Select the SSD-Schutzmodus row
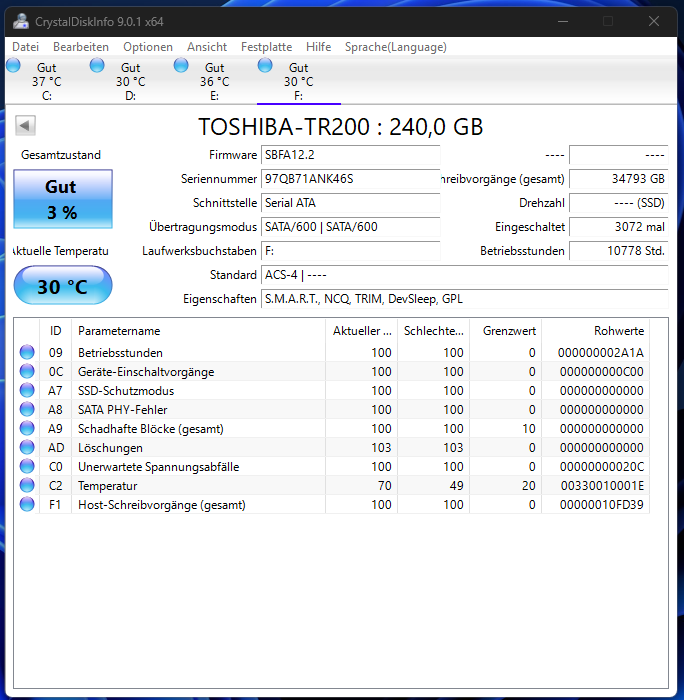 click(331, 391)
